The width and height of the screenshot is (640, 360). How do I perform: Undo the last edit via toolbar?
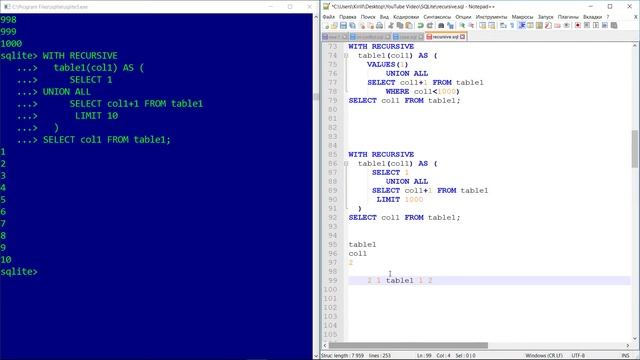point(420,25)
